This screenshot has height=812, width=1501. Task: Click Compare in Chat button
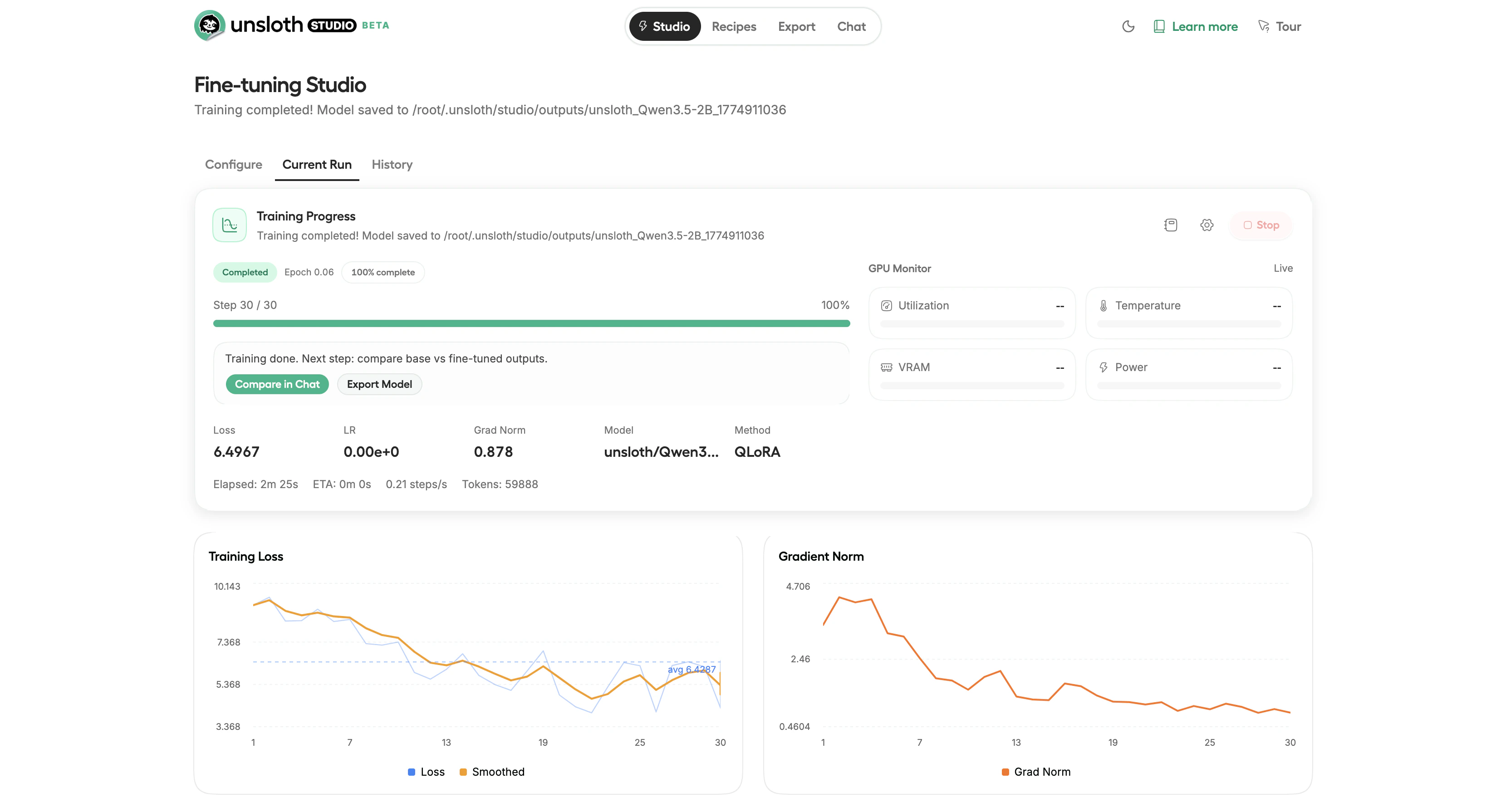(x=277, y=384)
